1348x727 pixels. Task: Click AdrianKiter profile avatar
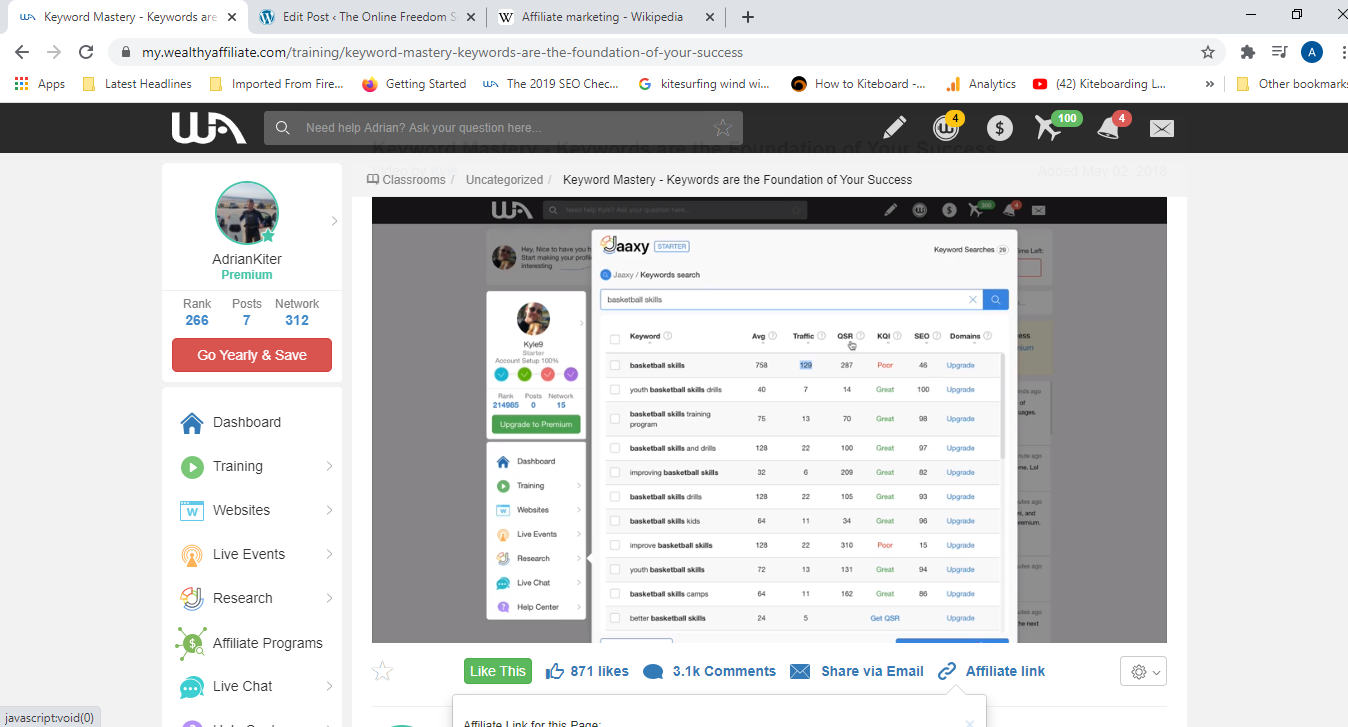[247, 214]
